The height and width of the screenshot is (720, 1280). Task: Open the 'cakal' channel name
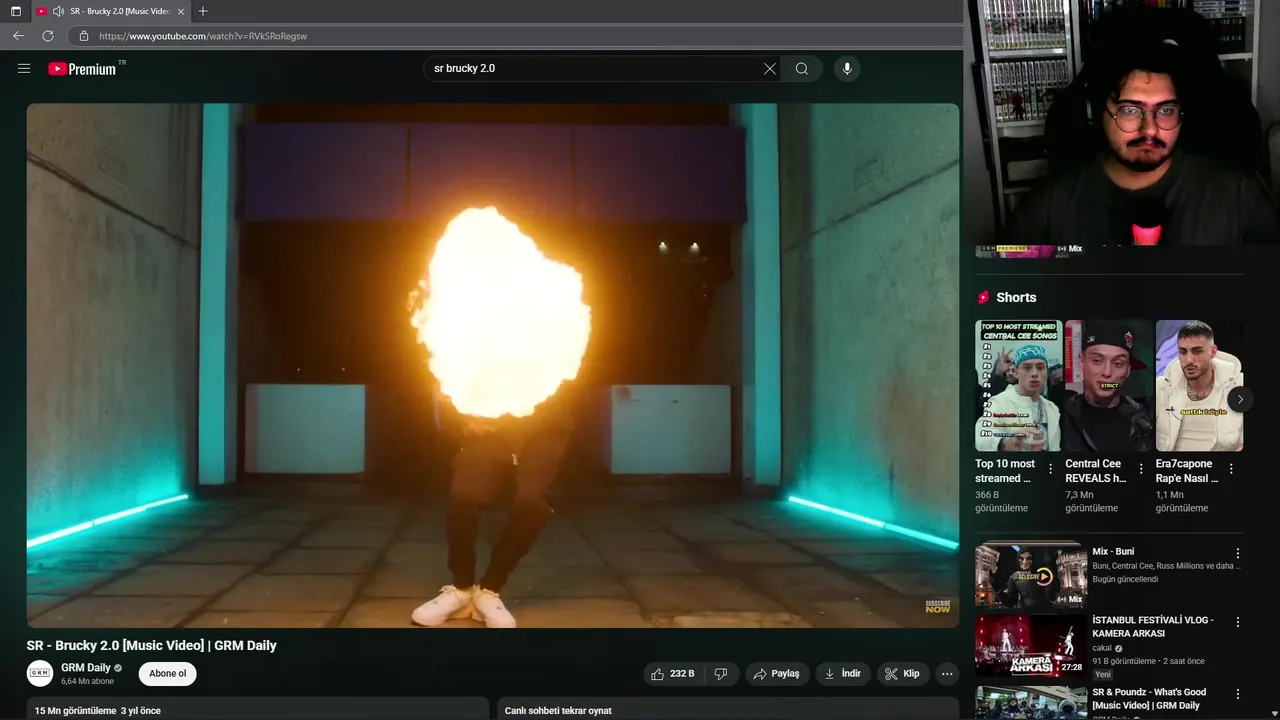(x=1102, y=648)
